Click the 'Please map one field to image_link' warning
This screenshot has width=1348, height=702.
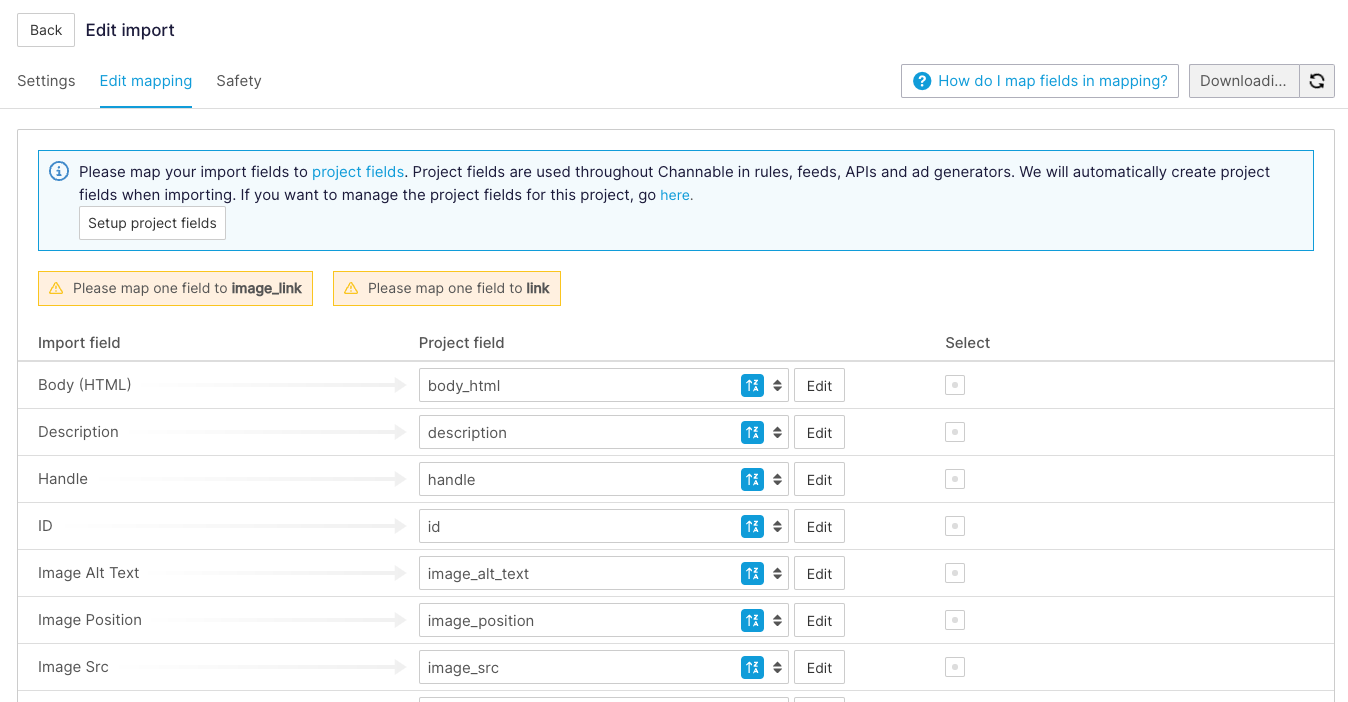point(175,288)
